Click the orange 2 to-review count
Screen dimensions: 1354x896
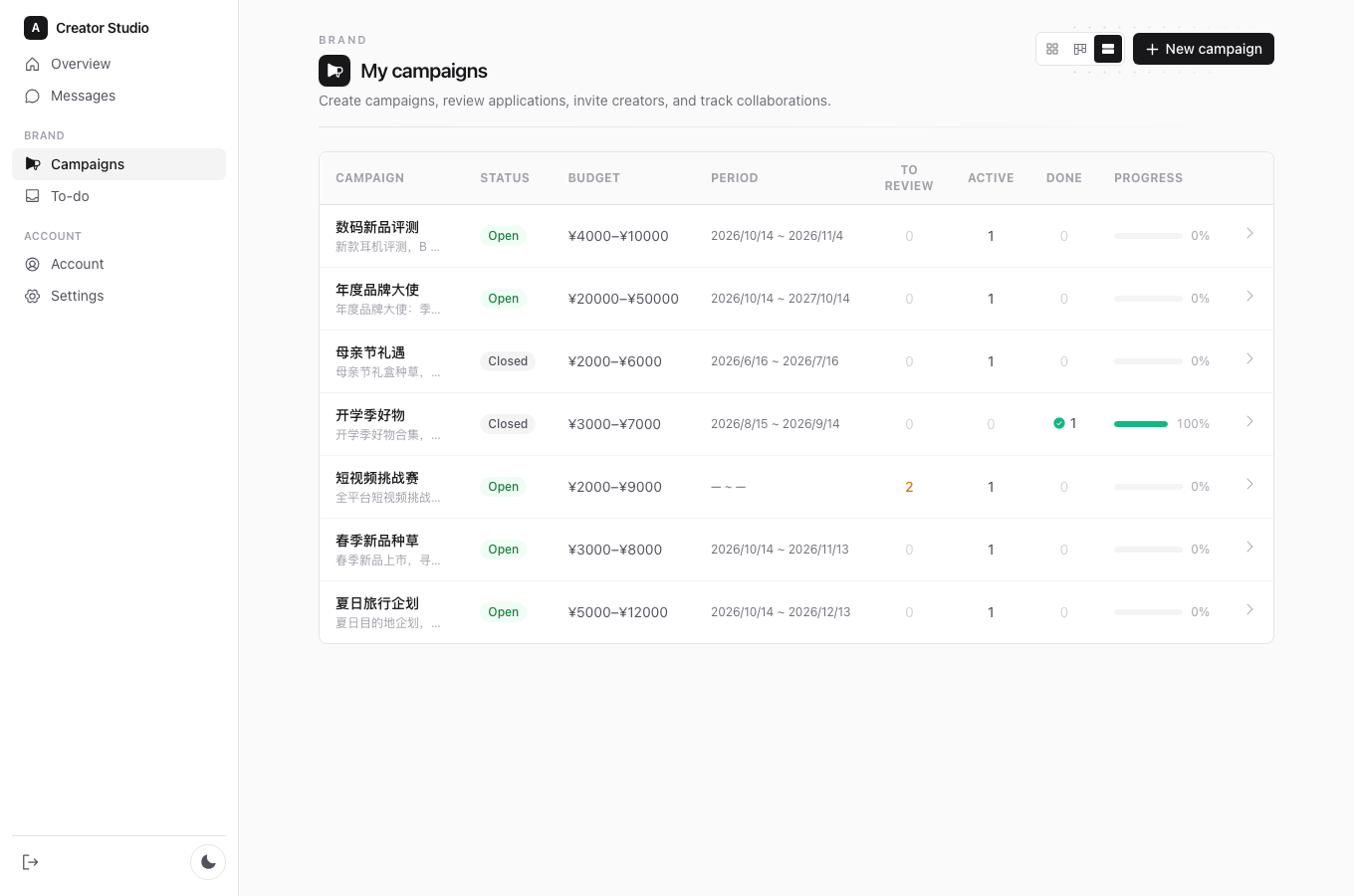pyautogui.click(x=909, y=487)
